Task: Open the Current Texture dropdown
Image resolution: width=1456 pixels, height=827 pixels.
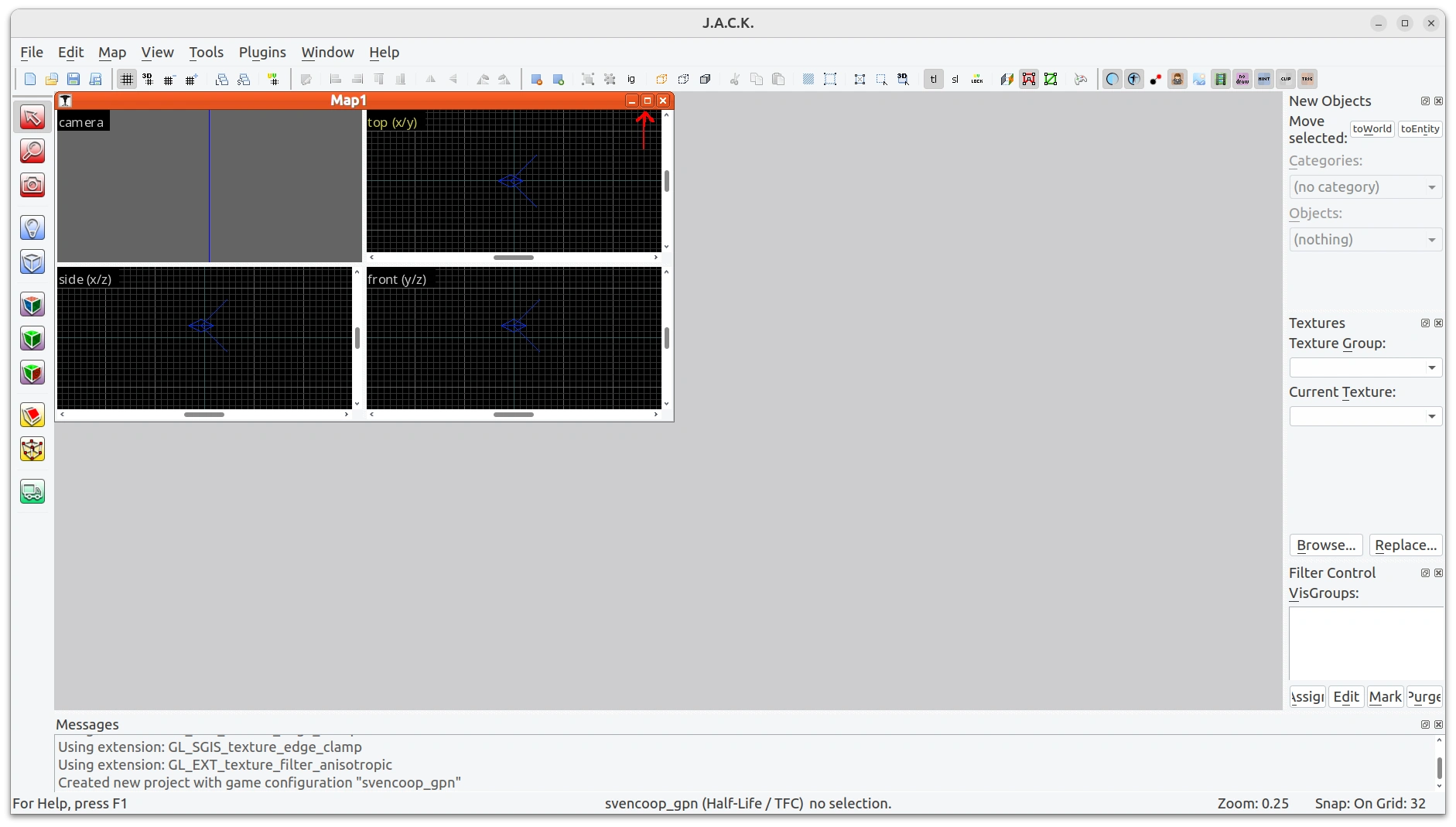Action: [x=1365, y=416]
